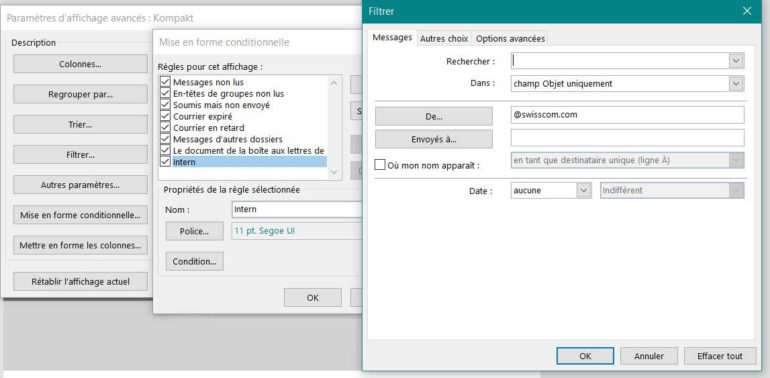770x378 pixels.
Task: Click the 'Colonnes...' button
Action: tap(80, 64)
